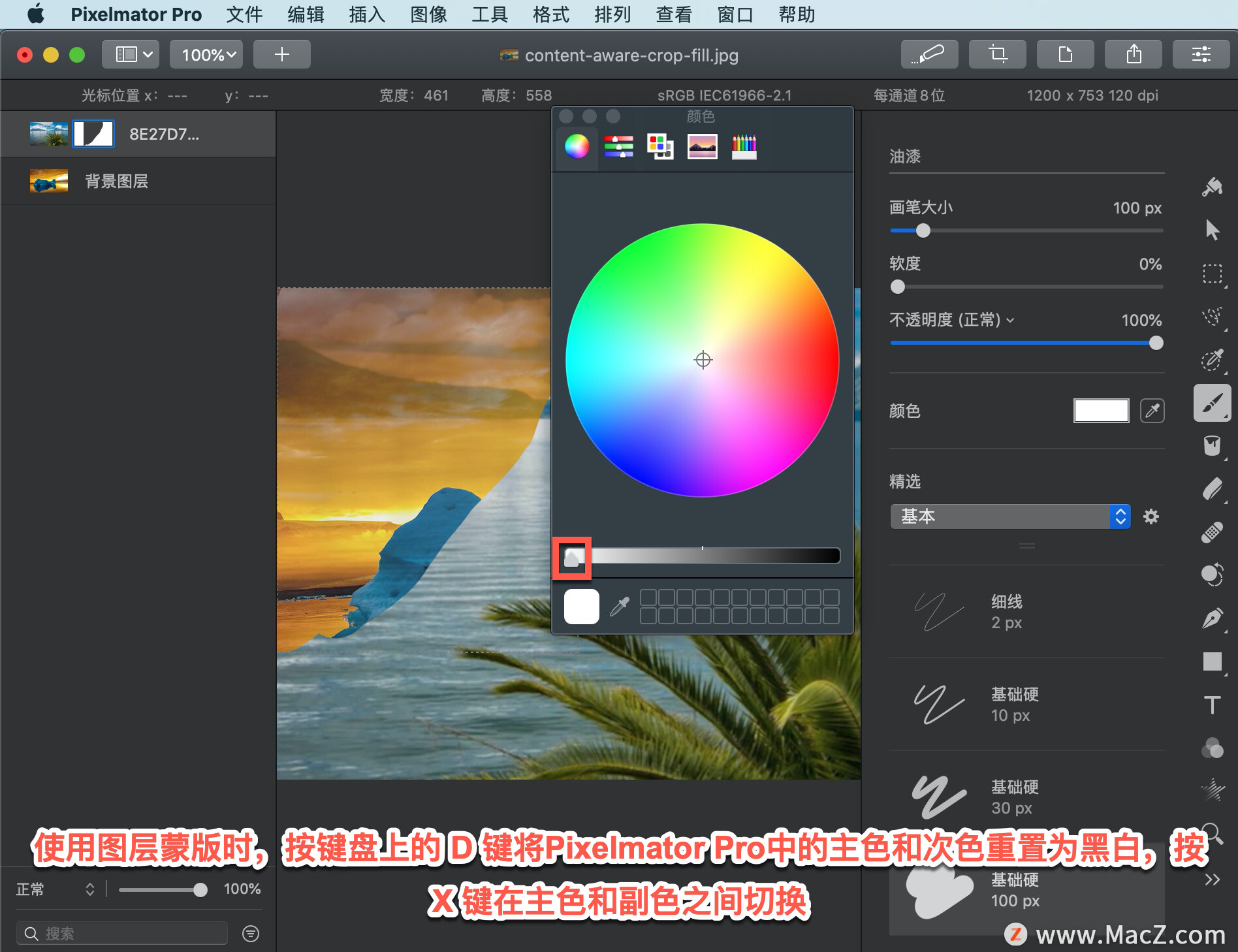1238x952 pixels.
Task: Click the Share export icon
Action: pyautogui.click(x=1133, y=54)
